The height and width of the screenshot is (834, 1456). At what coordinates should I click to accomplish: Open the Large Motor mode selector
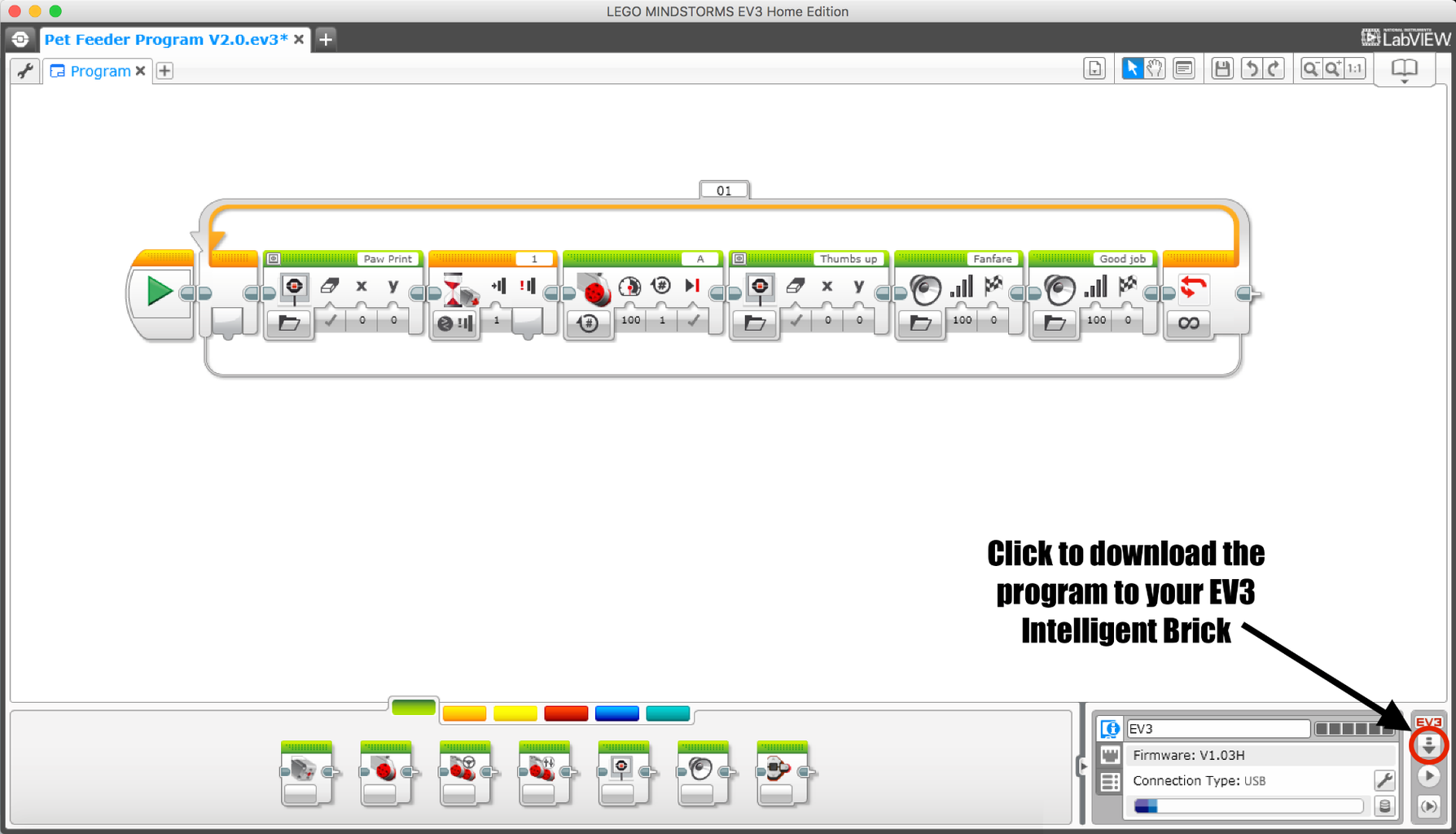[588, 323]
